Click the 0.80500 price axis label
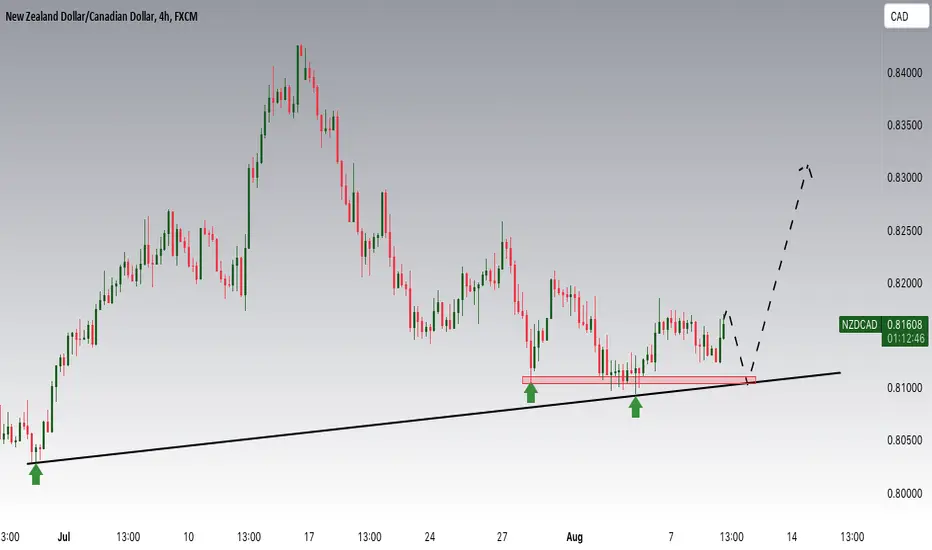 [x=905, y=441]
